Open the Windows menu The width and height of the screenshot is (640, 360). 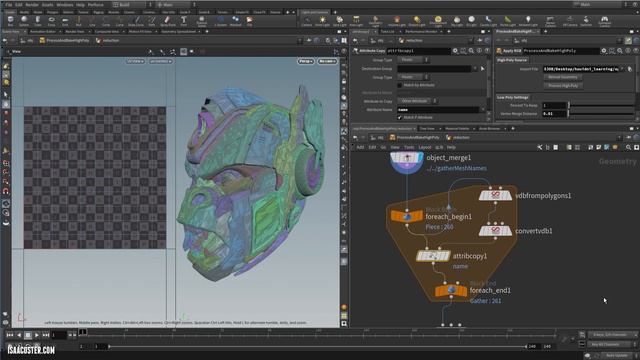click(x=65, y=4)
